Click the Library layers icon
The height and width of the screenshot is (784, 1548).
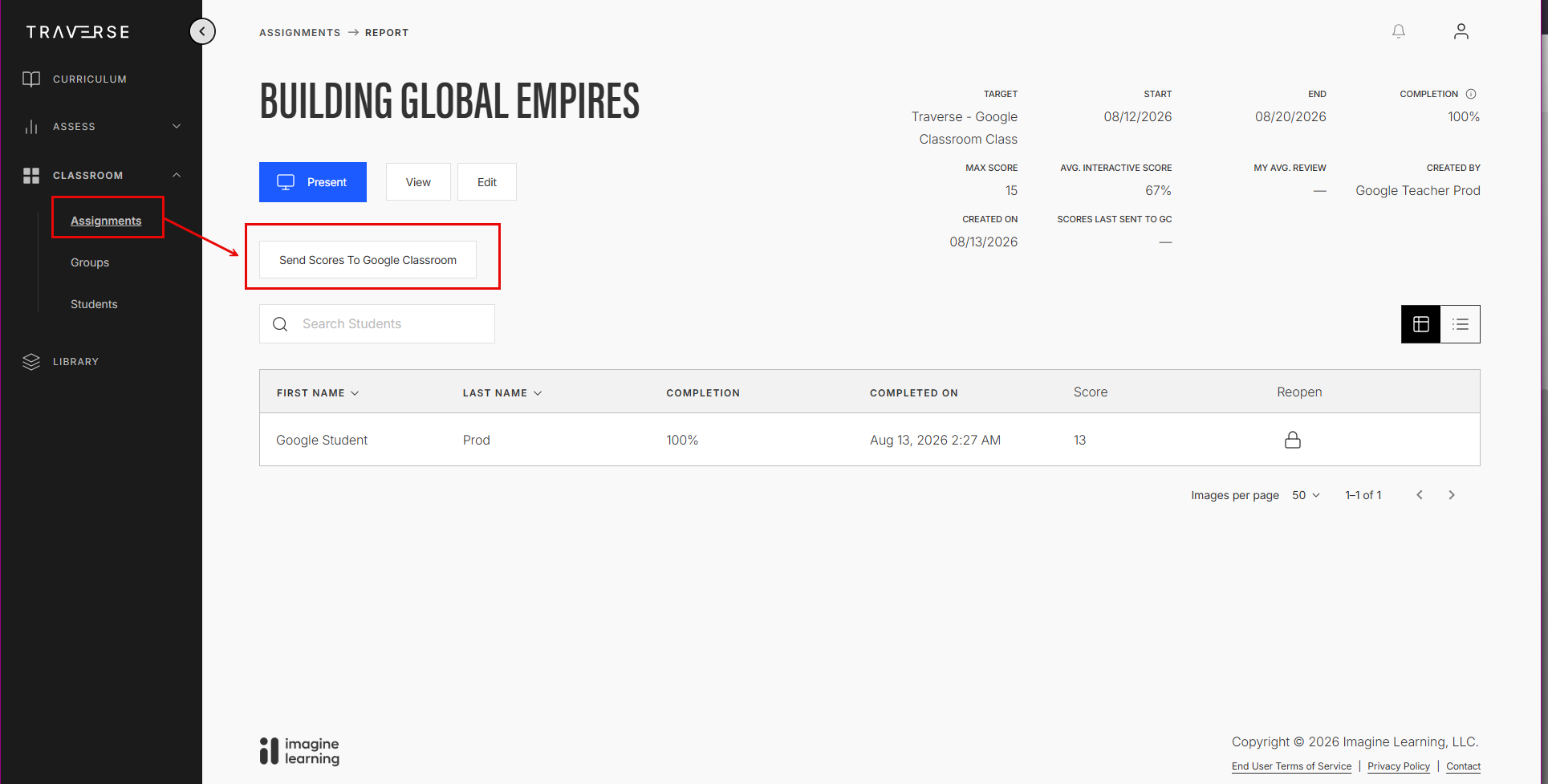pyautogui.click(x=31, y=362)
